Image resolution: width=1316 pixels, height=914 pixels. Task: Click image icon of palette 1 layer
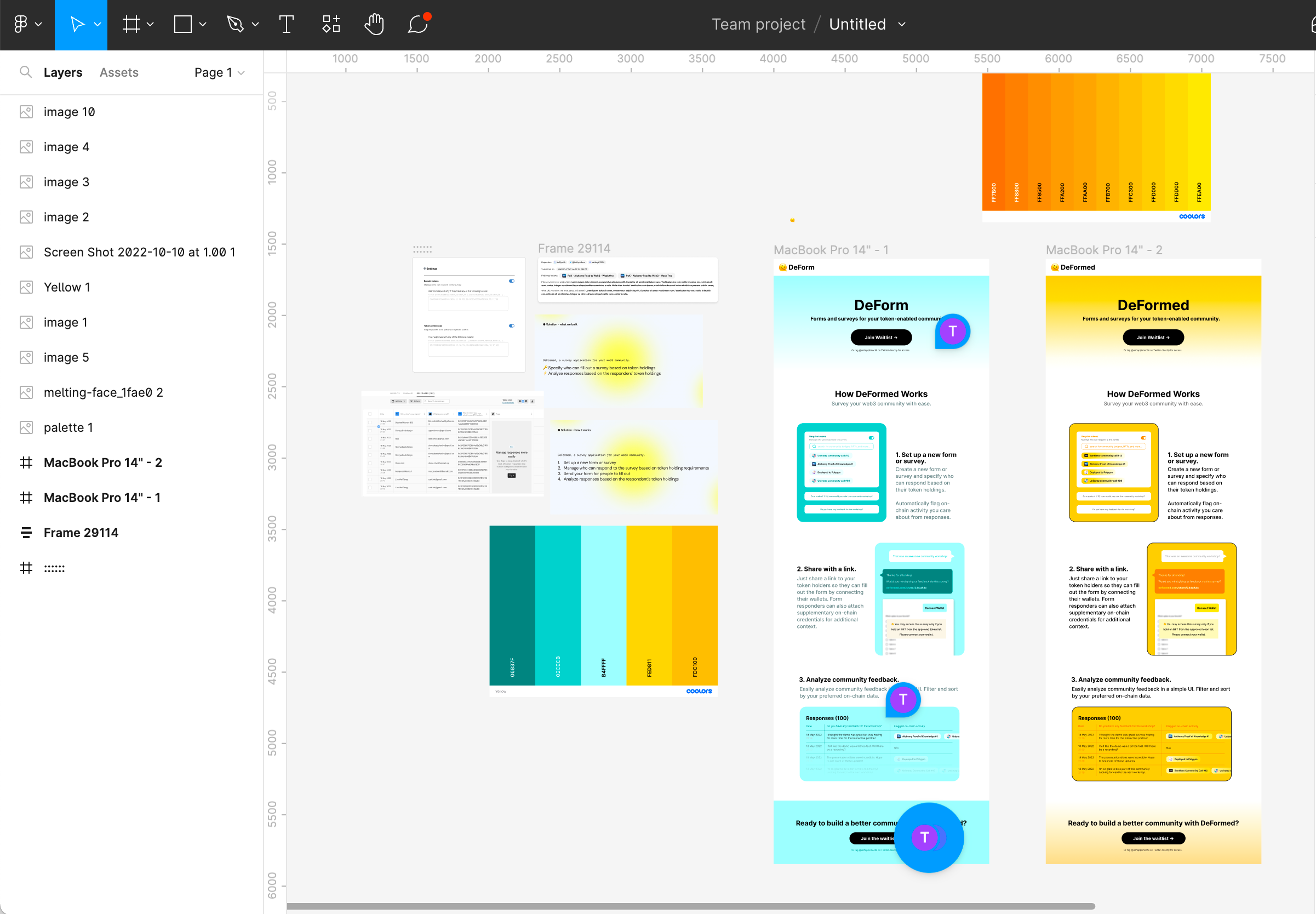[x=26, y=427]
